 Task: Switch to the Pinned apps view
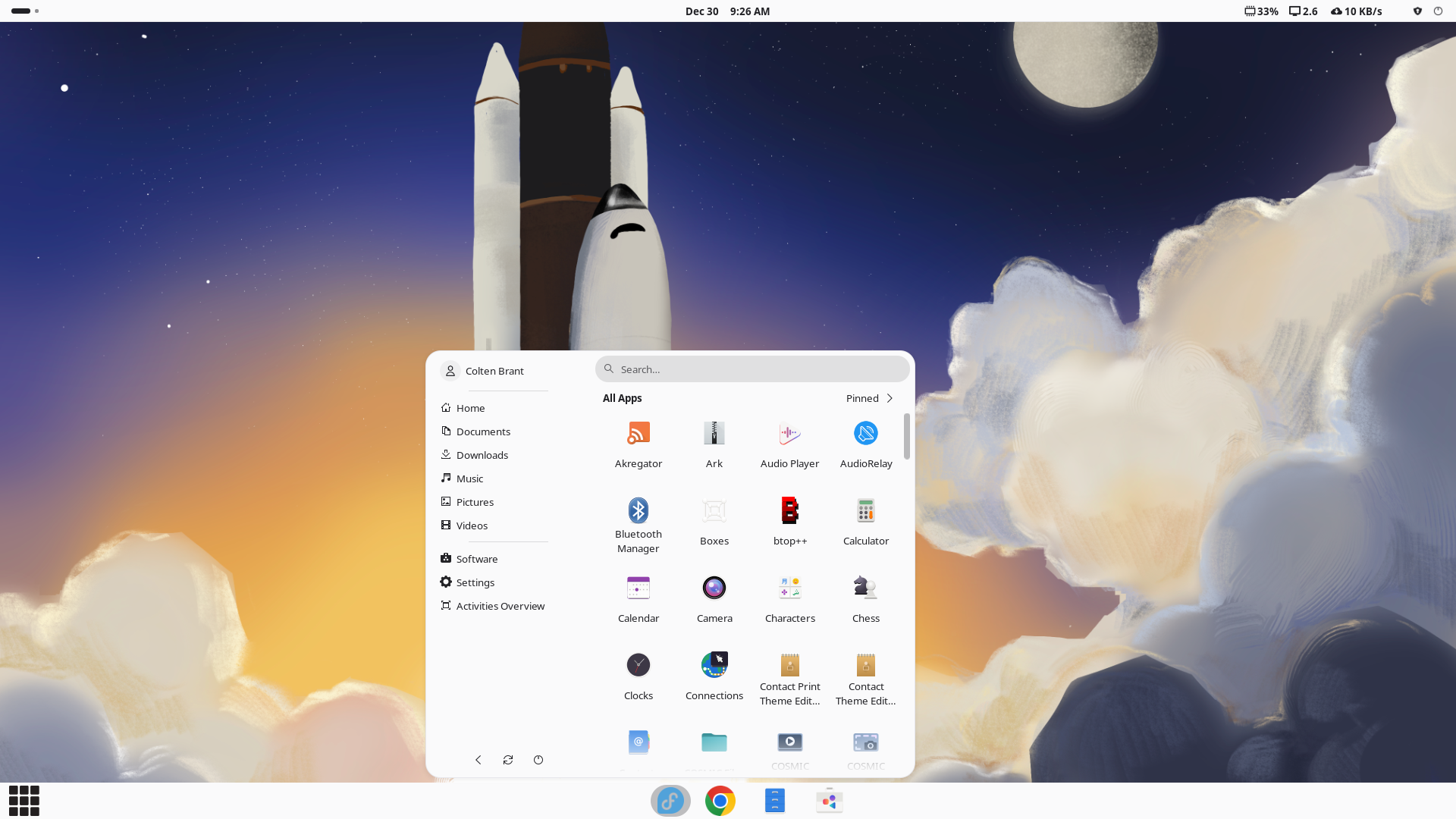click(869, 398)
